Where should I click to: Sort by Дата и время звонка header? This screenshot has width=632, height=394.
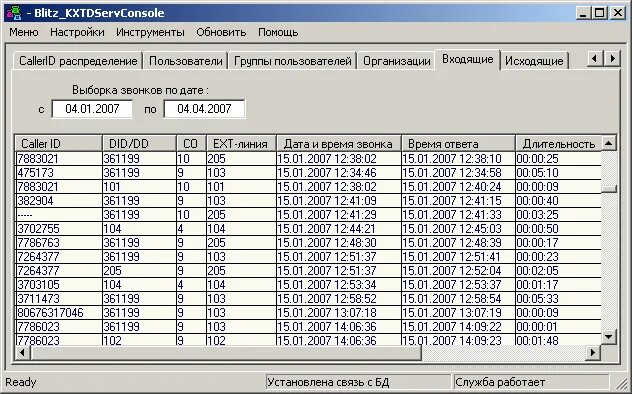(339, 143)
